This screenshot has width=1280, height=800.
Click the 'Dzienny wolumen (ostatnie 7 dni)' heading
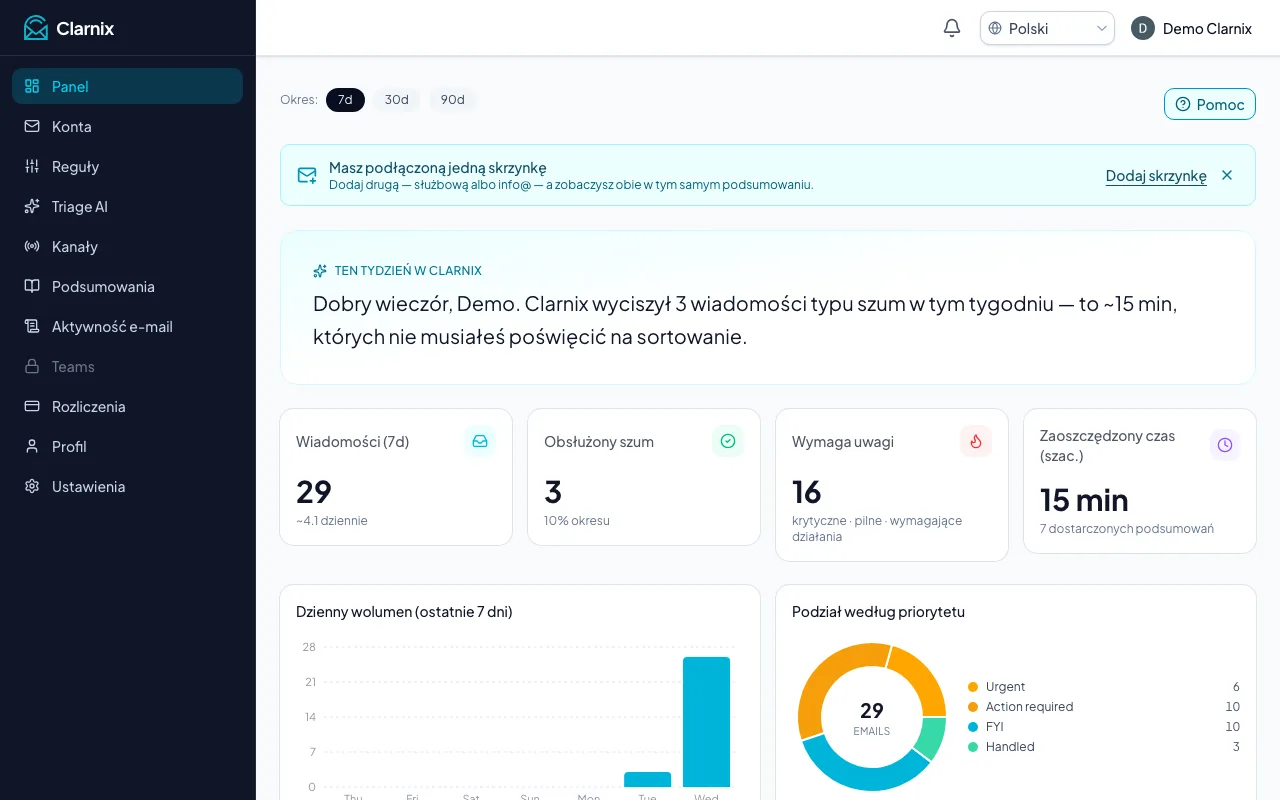404,611
